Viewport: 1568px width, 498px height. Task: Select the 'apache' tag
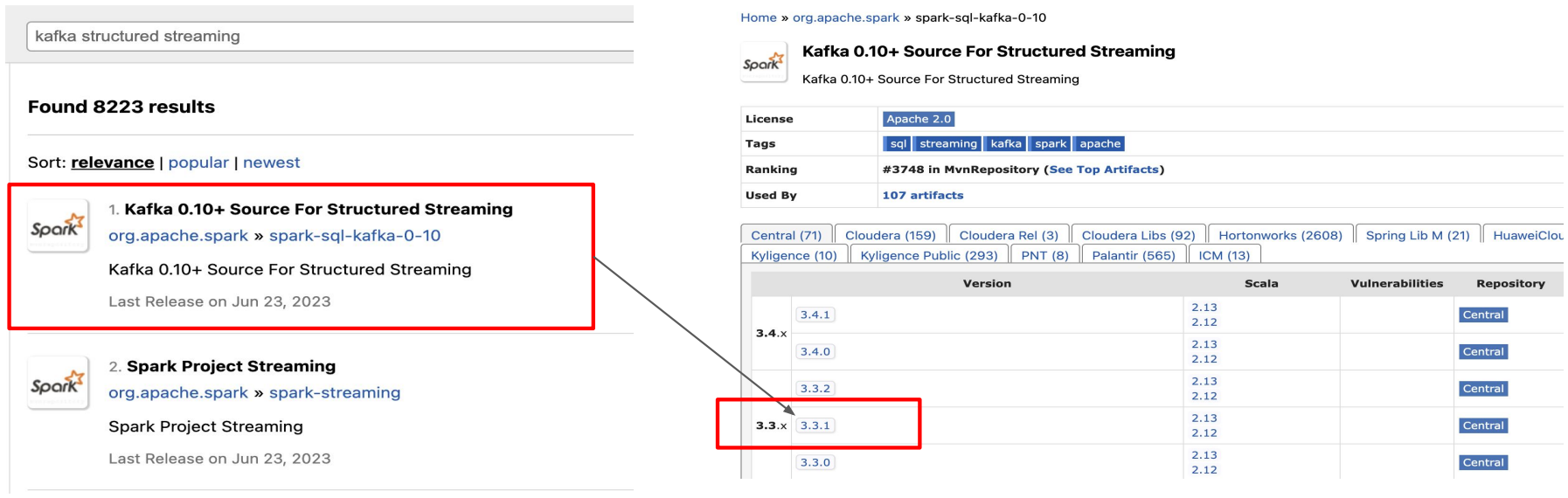1100,144
